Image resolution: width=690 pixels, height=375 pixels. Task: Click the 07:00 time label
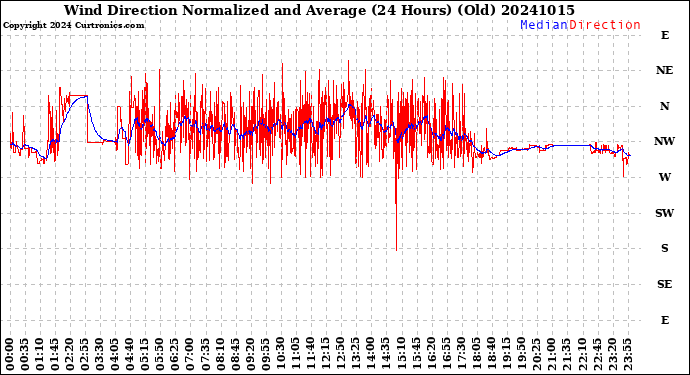190,354
